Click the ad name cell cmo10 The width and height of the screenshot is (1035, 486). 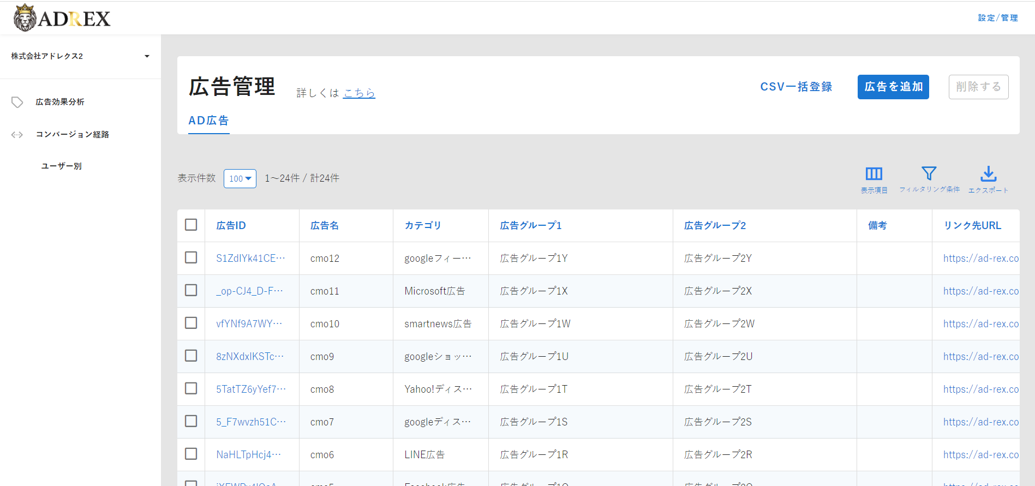click(x=325, y=324)
